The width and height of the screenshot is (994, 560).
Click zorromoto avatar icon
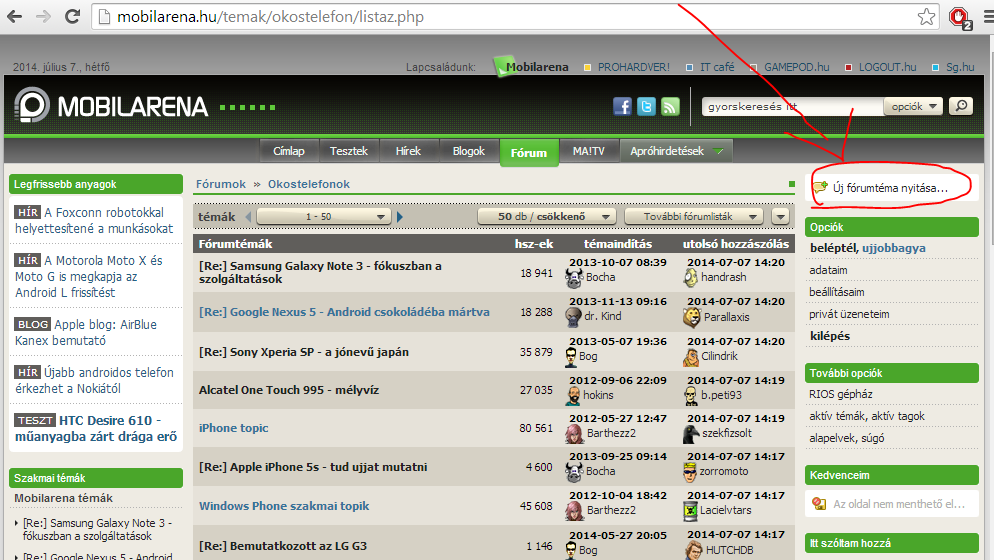point(690,472)
